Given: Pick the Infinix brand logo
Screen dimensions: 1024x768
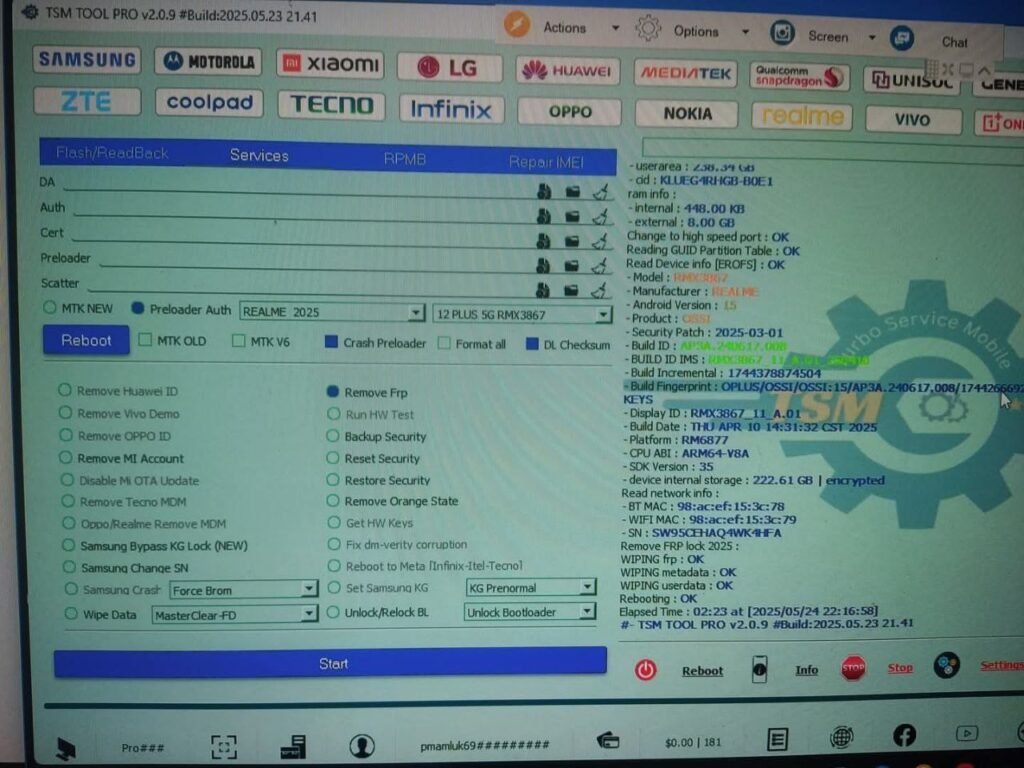Looking at the screenshot, I should (451, 108).
